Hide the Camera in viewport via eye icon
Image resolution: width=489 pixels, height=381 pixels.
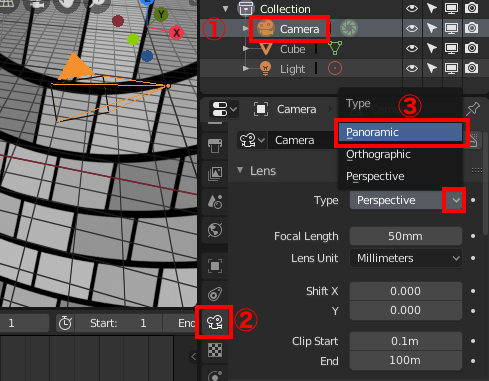(x=412, y=28)
